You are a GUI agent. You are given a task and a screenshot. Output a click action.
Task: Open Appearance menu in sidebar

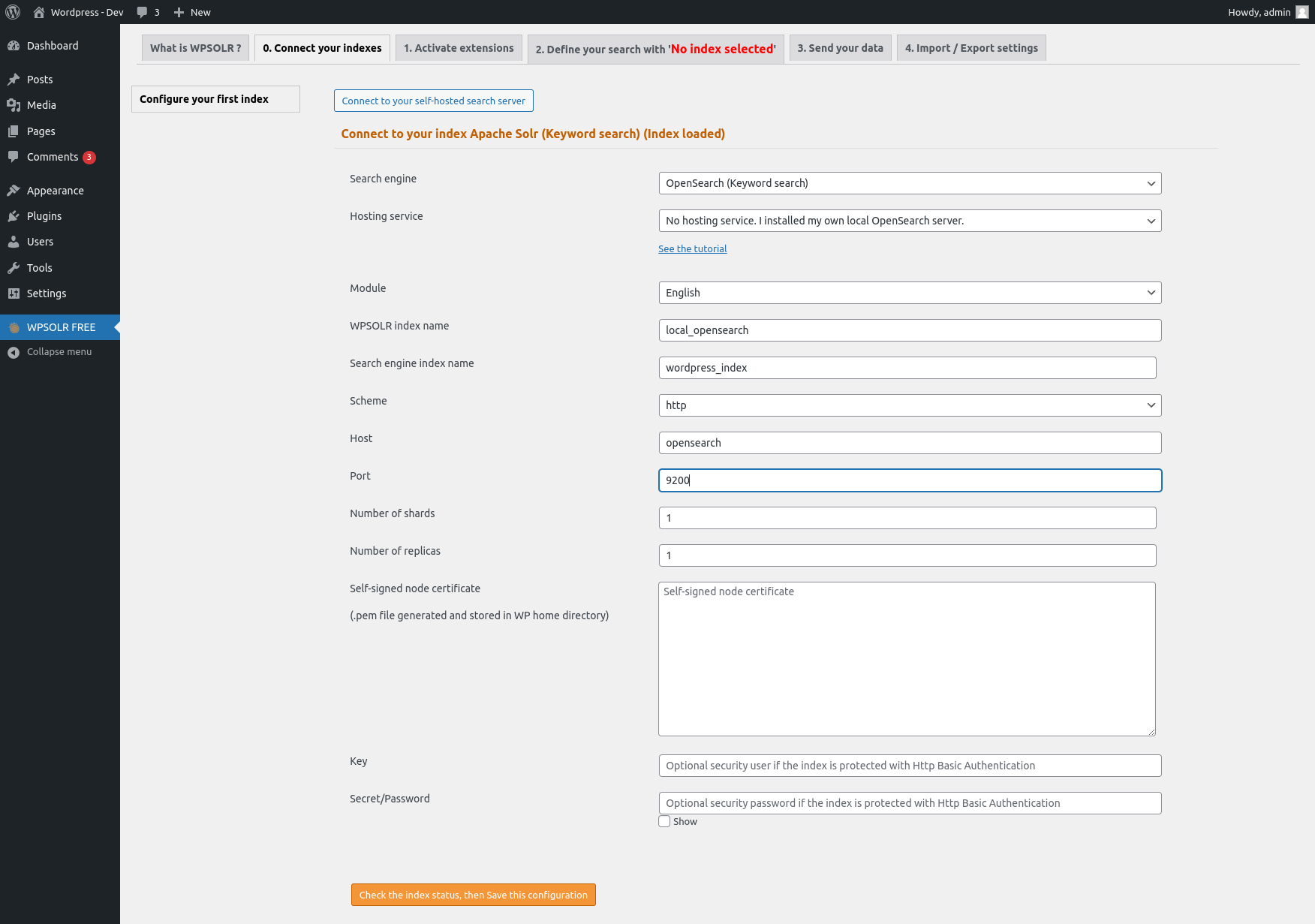[x=60, y=191]
